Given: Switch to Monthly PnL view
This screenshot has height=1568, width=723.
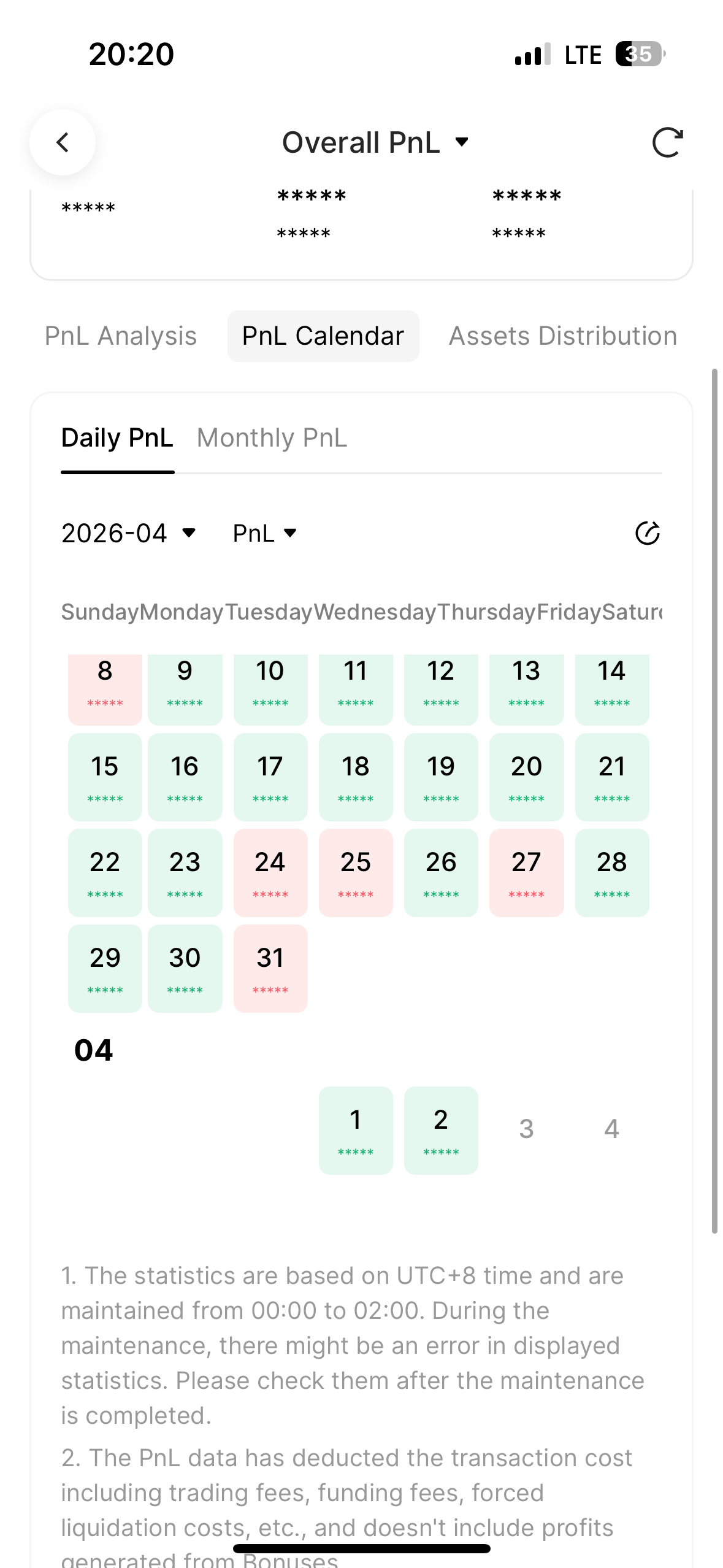Looking at the screenshot, I should tap(272, 438).
